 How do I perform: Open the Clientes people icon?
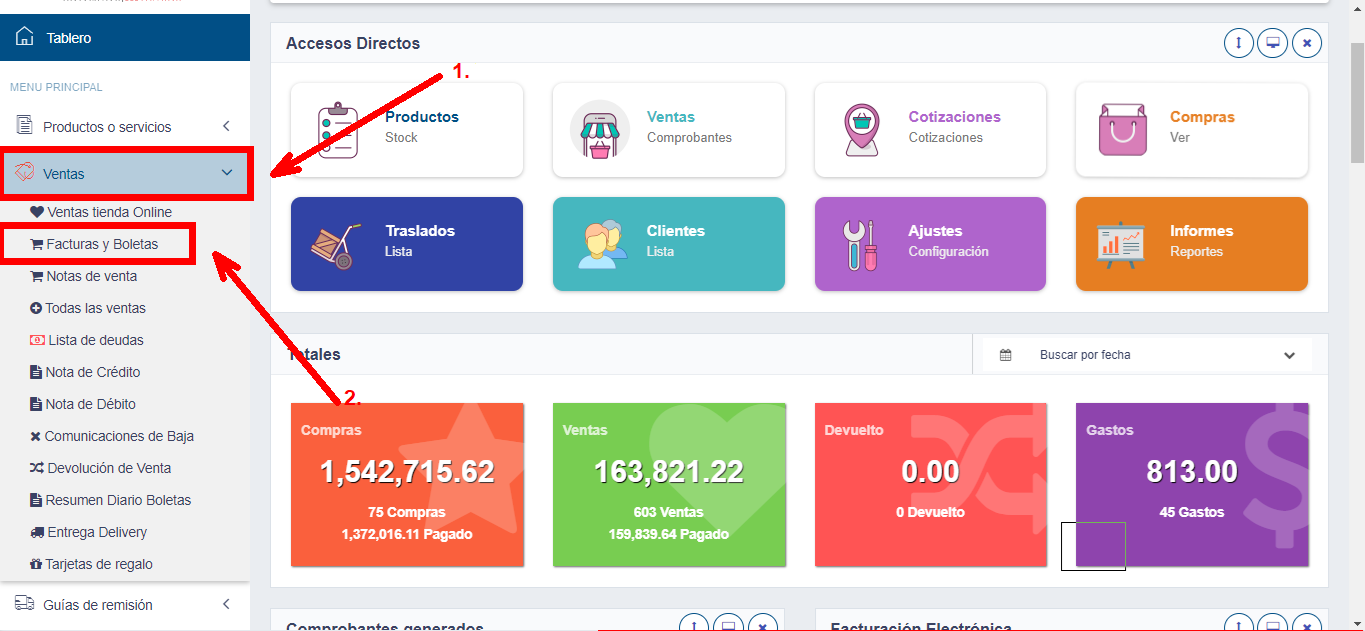[600, 244]
